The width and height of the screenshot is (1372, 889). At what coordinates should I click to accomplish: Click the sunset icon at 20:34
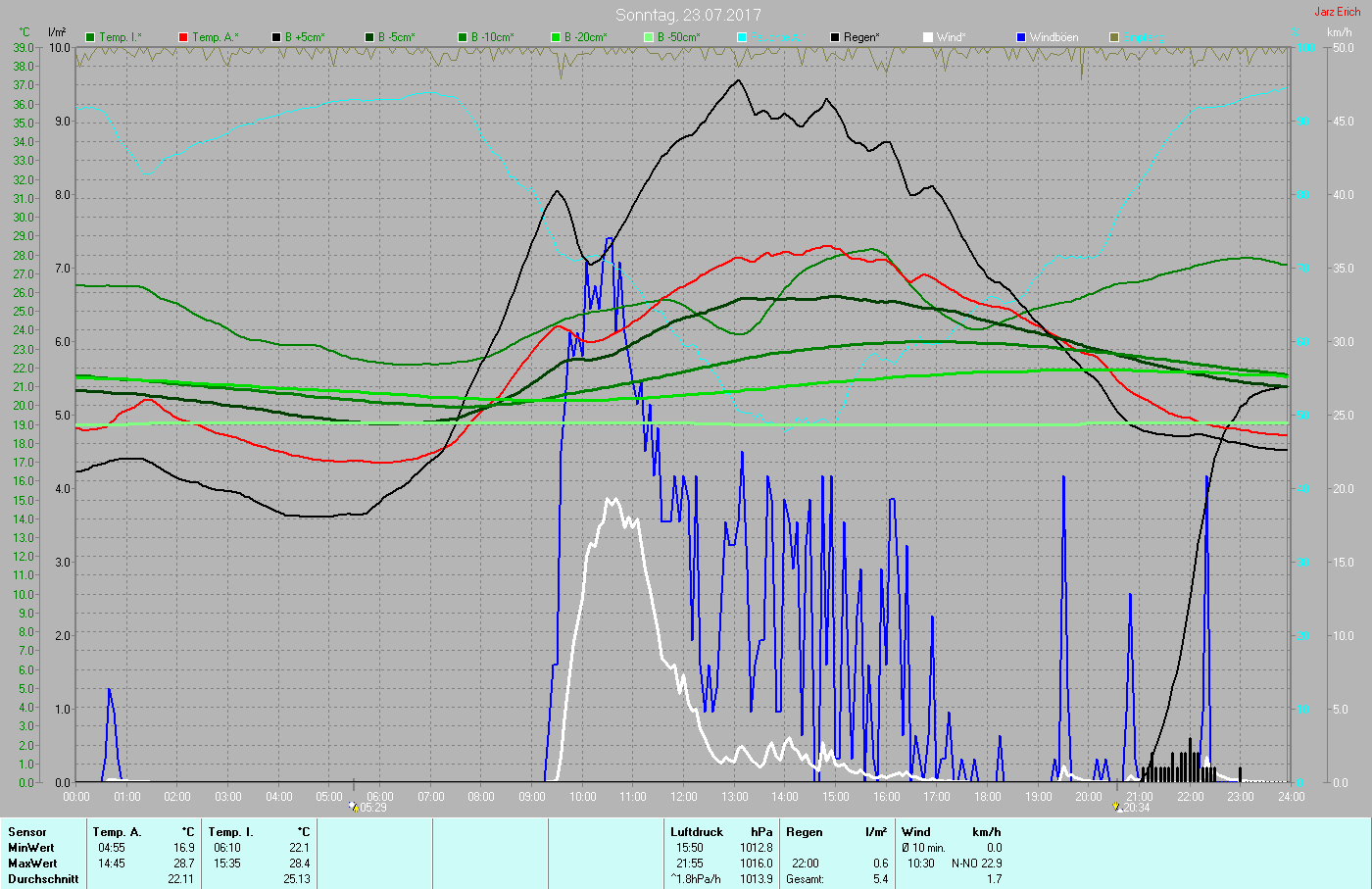[1116, 807]
